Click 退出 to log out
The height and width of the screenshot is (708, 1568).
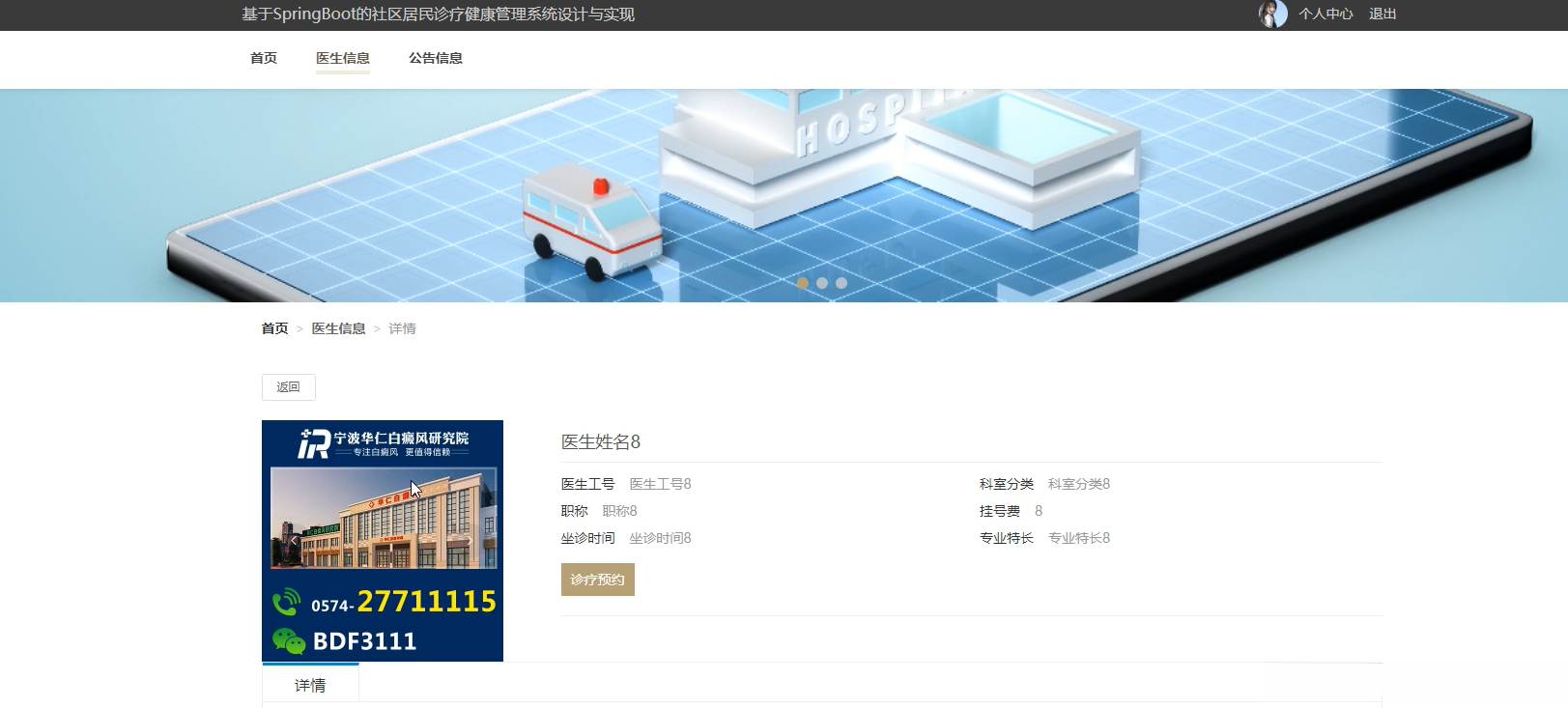click(1383, 14)
